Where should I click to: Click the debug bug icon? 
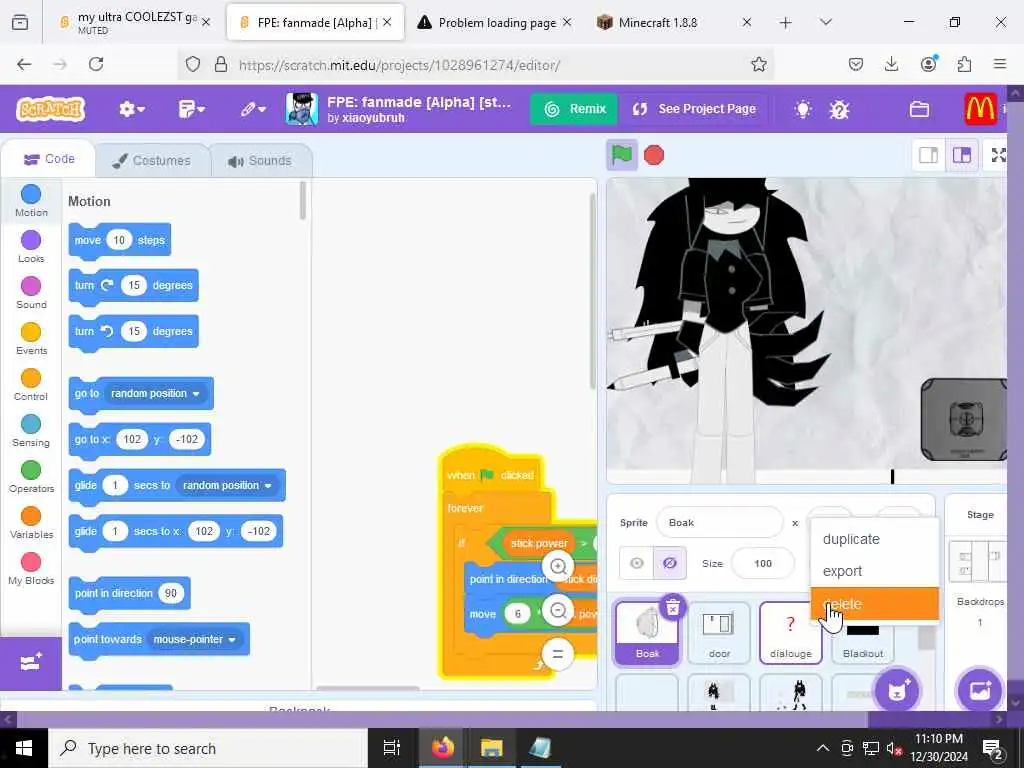(839, 109)
